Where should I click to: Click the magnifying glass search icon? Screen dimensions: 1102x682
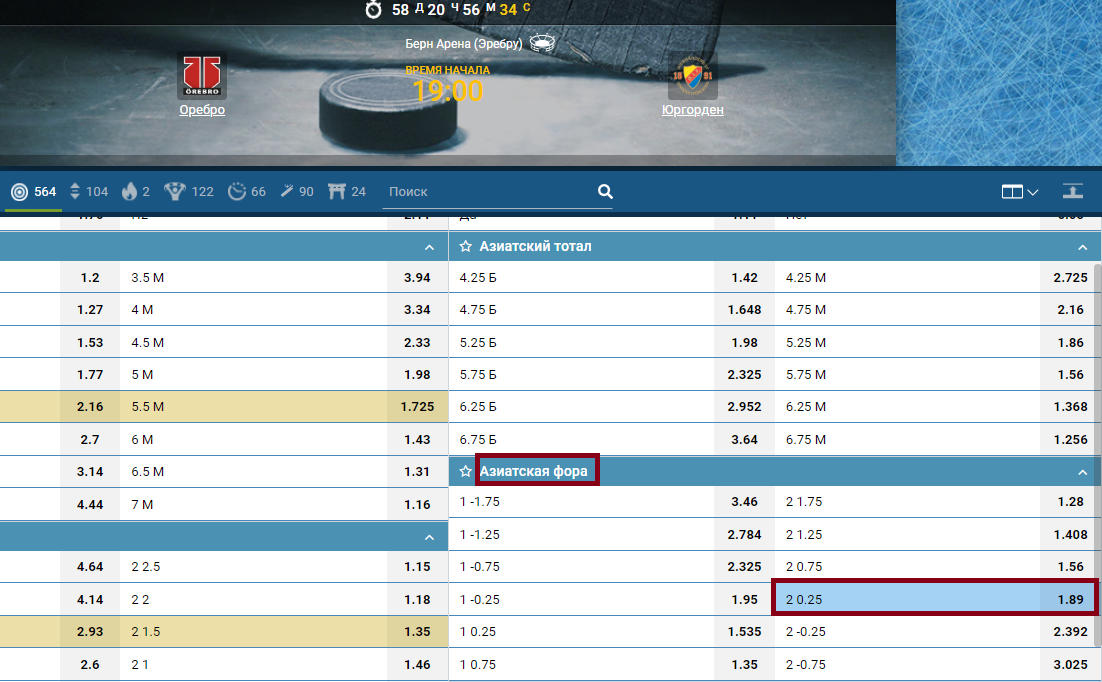pyautogui.click(x=605, y=192)
